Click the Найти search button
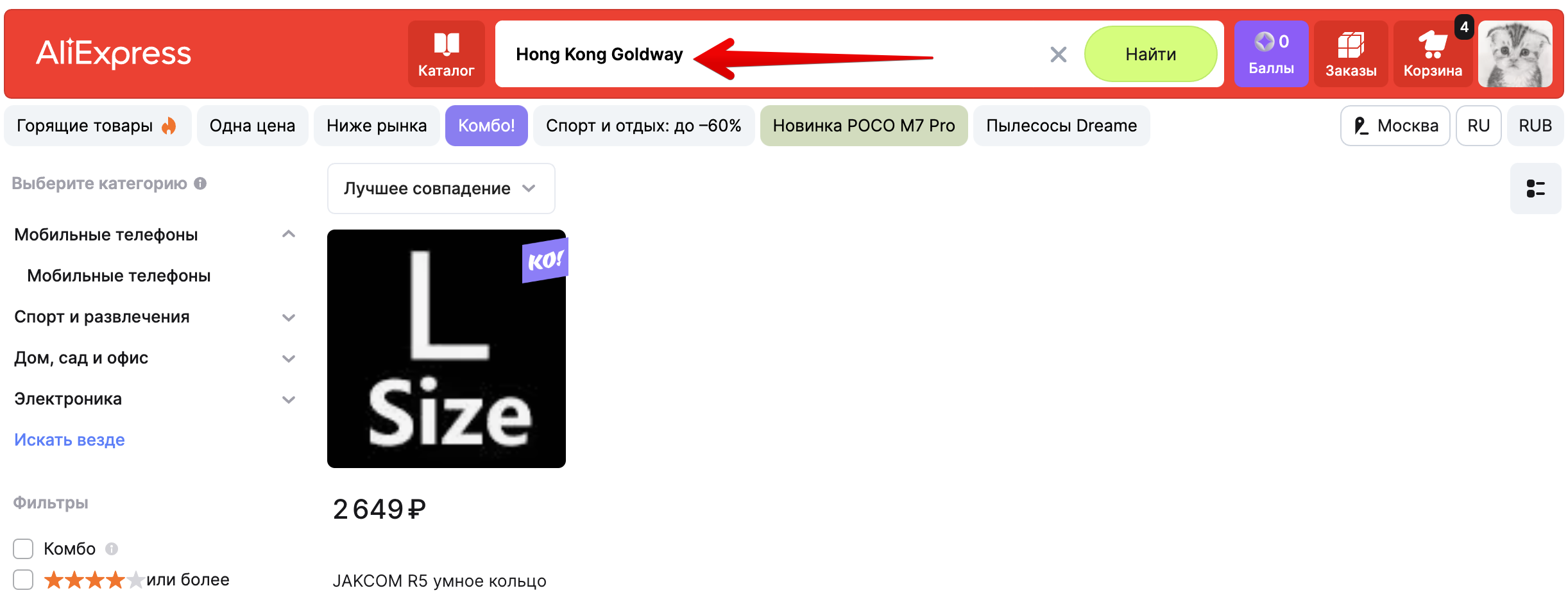The image size is (1568, 604). click(x=1150, y=54)
